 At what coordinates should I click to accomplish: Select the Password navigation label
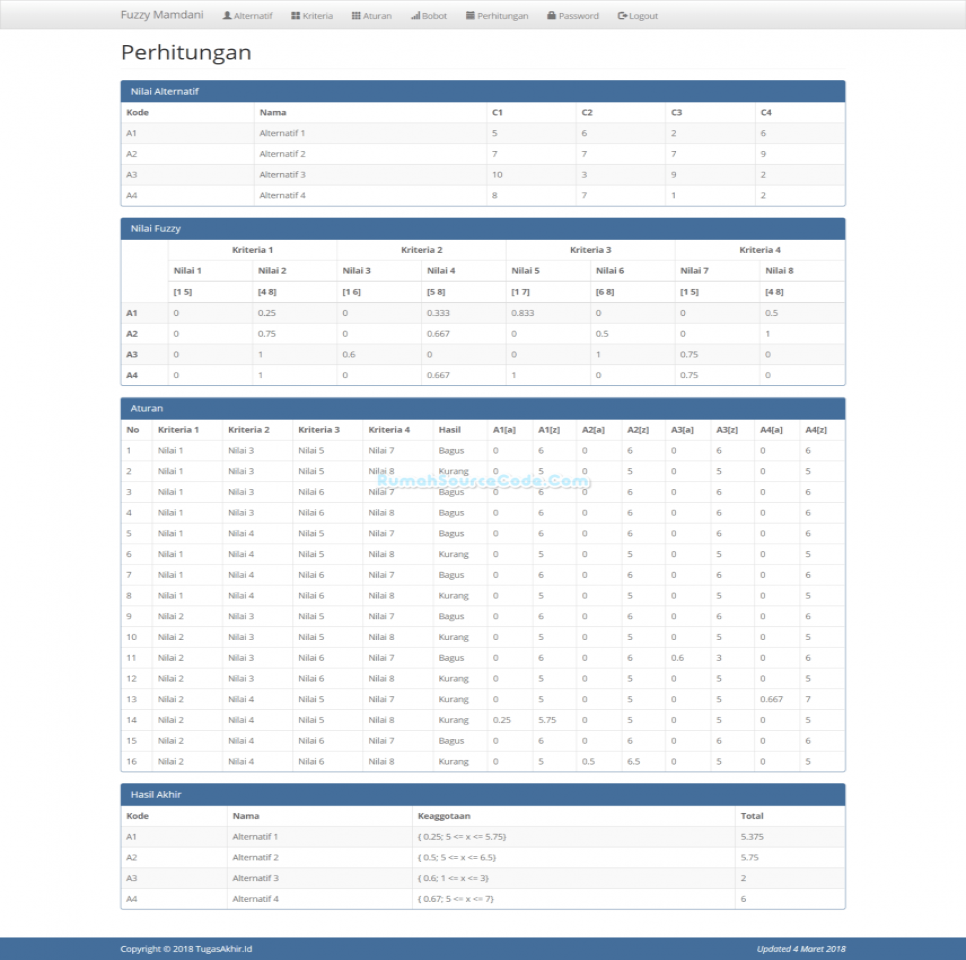point(578,16)
